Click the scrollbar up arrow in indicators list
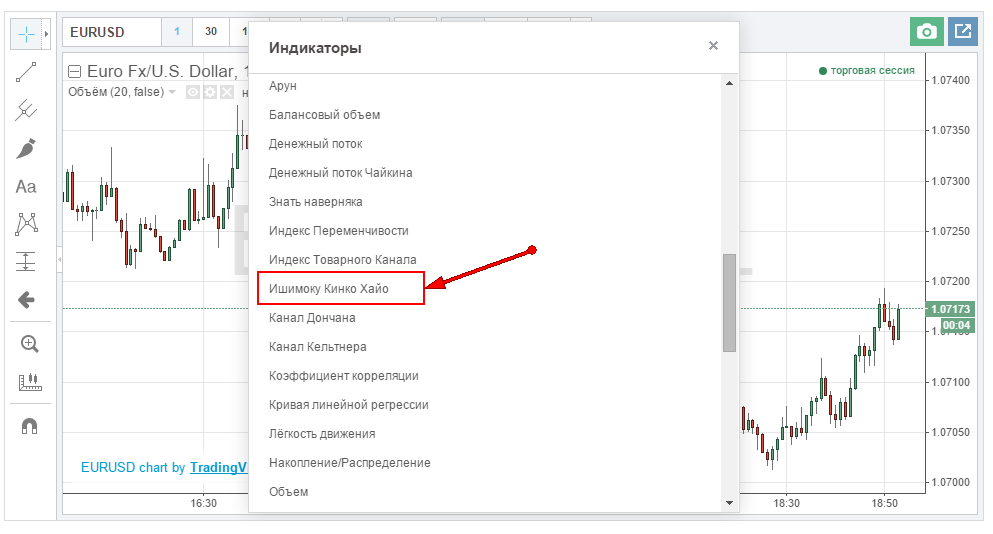 tap(730, 84)
